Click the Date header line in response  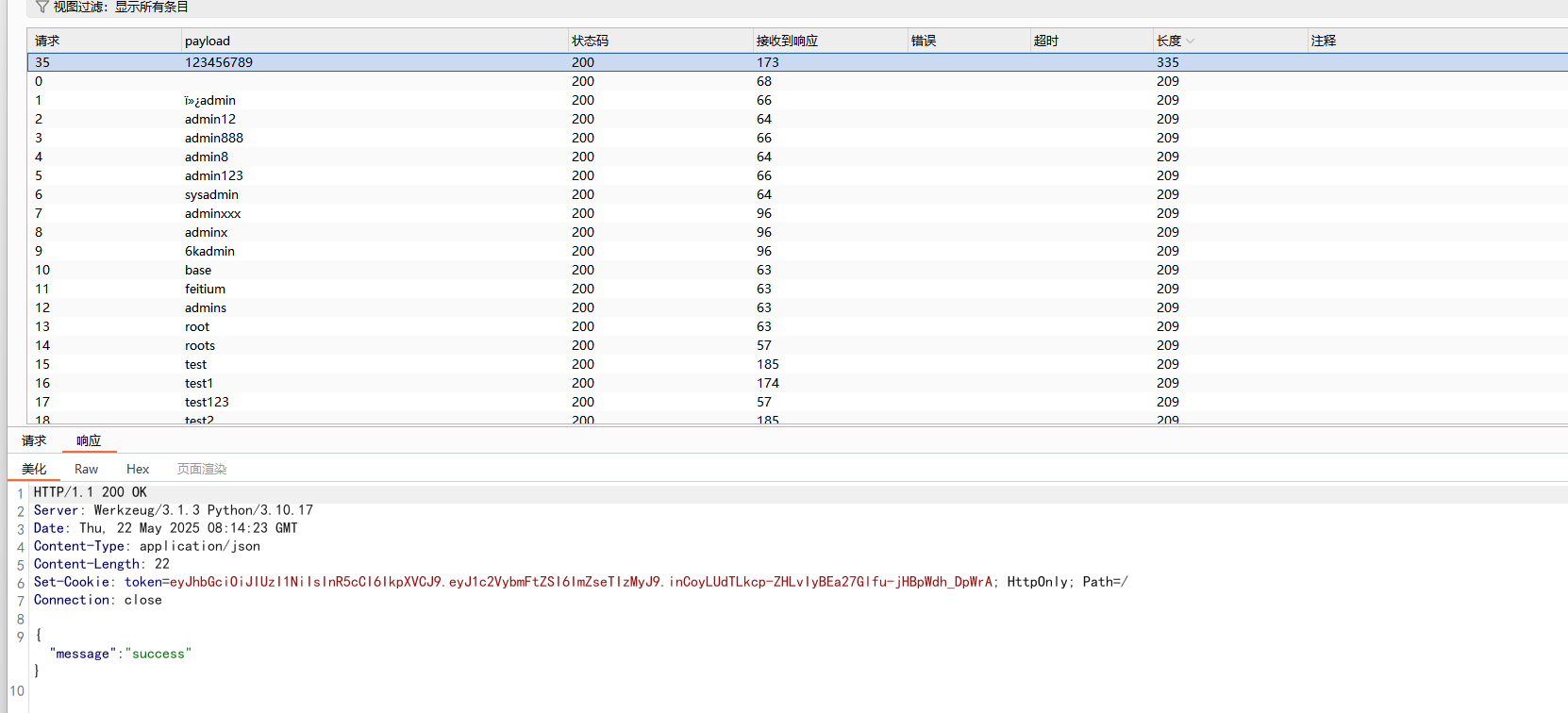pyautogui.click(x=166, y=528)
